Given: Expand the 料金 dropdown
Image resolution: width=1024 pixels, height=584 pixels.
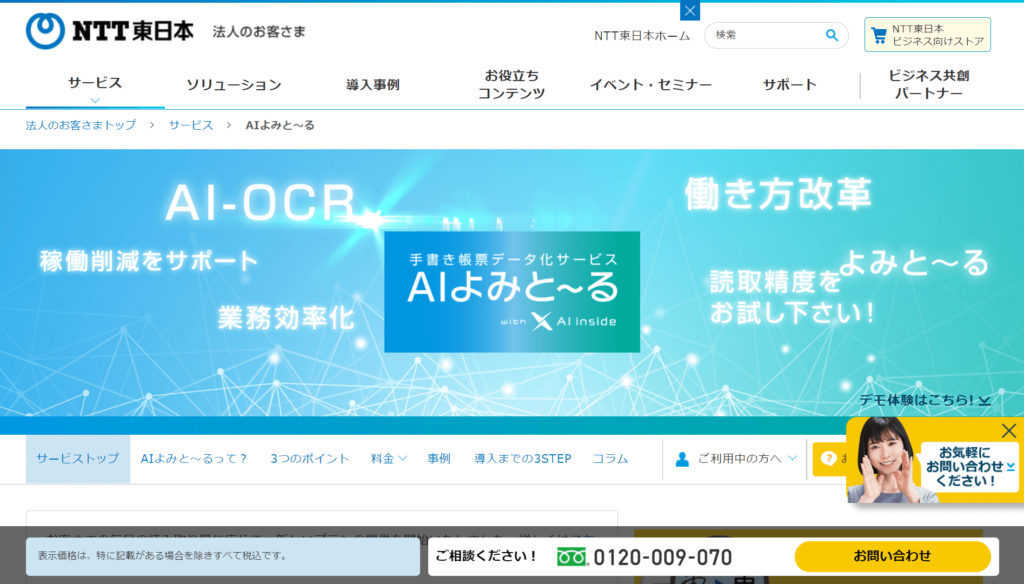Looking at the screenshot, I should coord(389,459).
